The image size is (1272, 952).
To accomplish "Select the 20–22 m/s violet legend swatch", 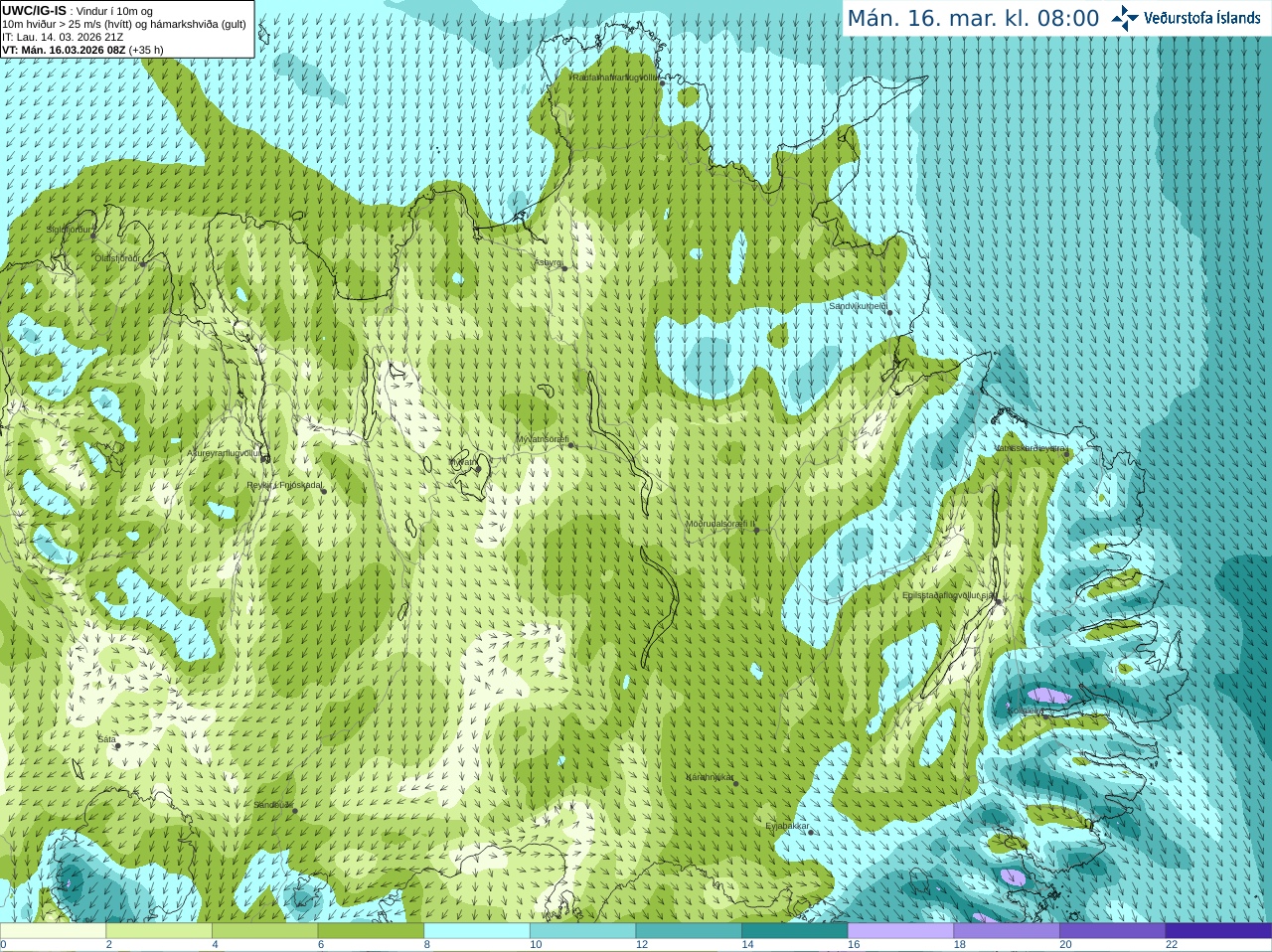I will (1113, 931).
